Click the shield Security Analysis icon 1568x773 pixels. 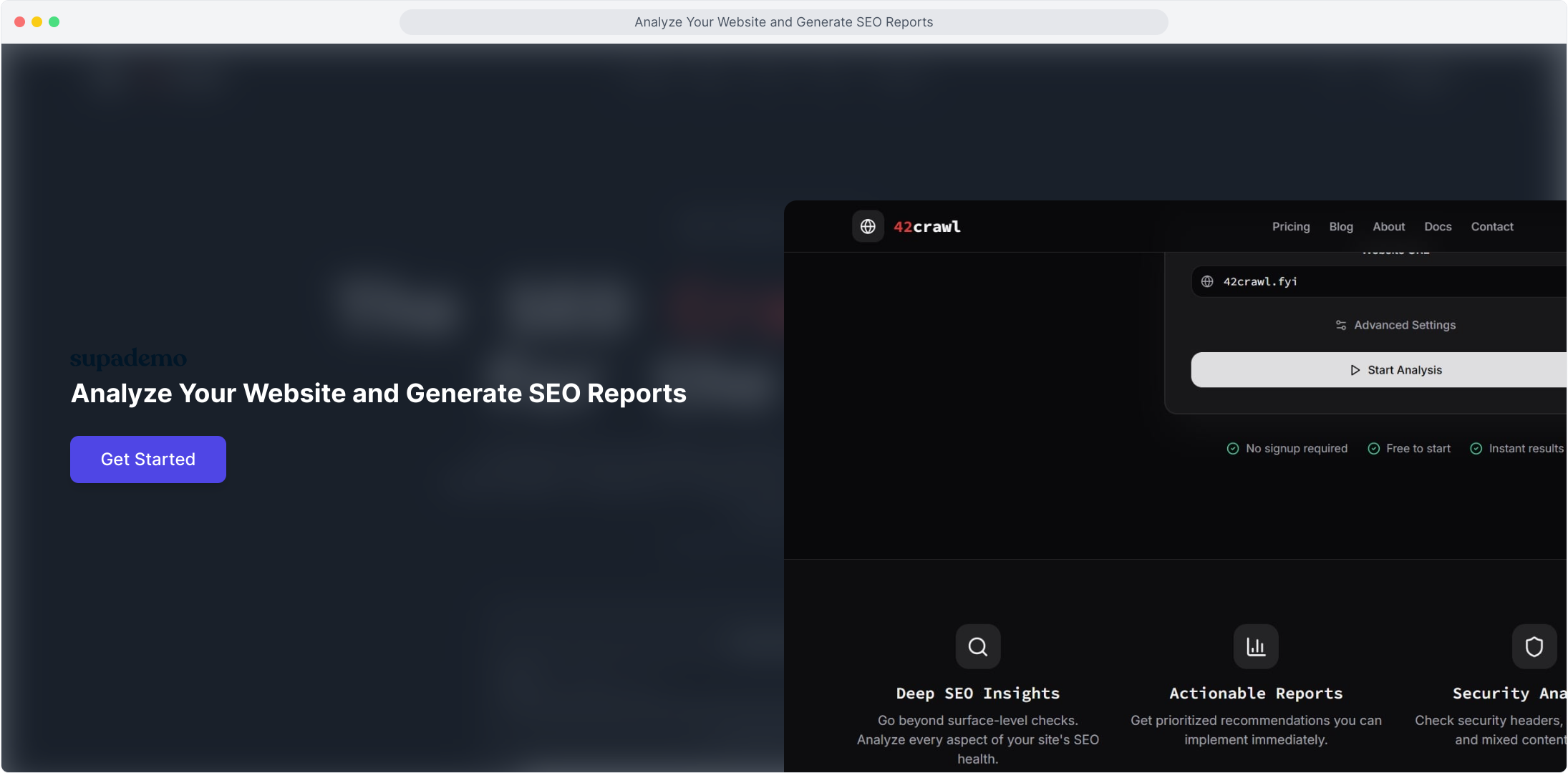pyautogui.click(x=1534, y=647)
